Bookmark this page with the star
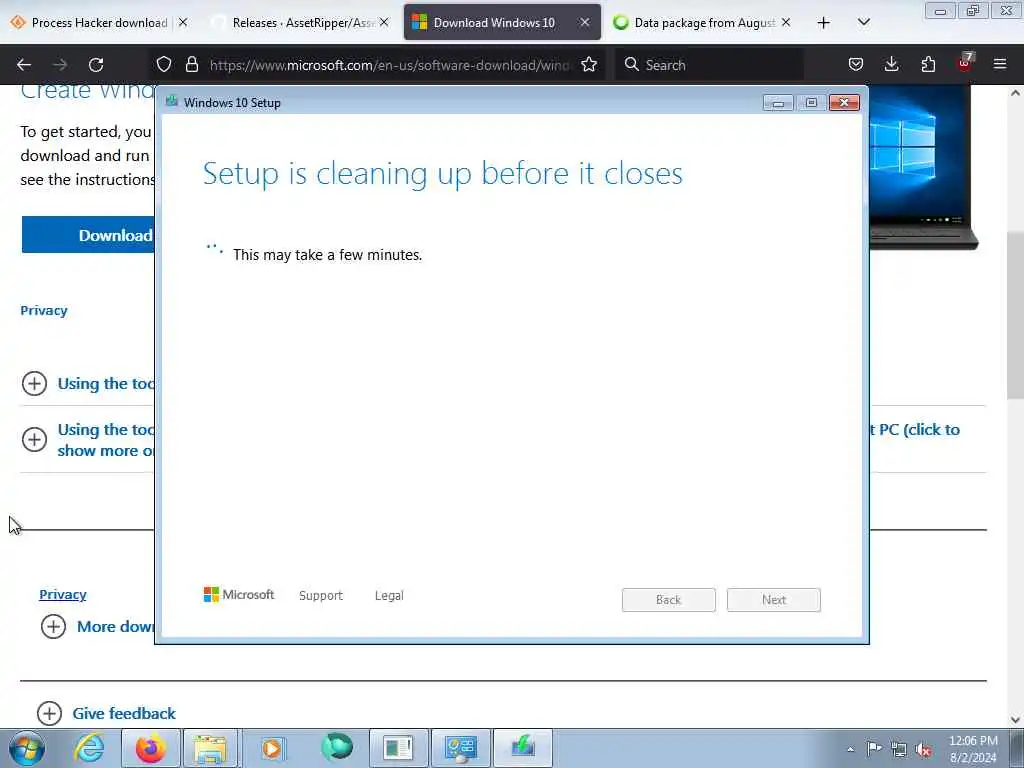 coord(589,64)
